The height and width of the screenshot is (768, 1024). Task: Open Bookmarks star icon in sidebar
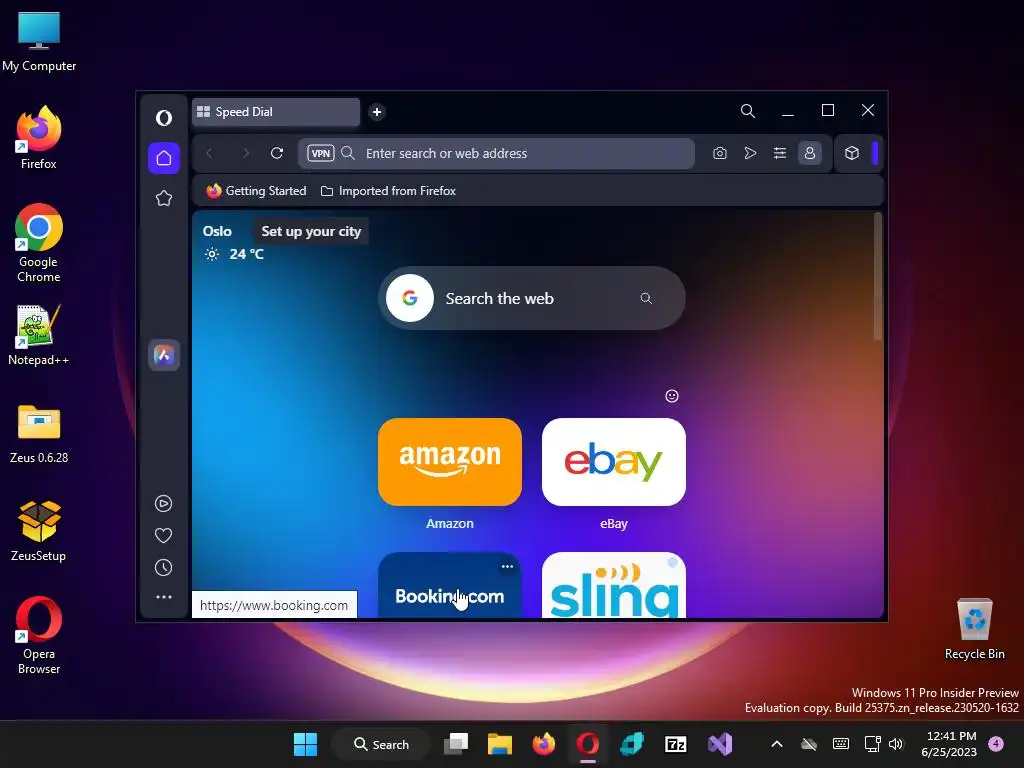click(164, 198)
